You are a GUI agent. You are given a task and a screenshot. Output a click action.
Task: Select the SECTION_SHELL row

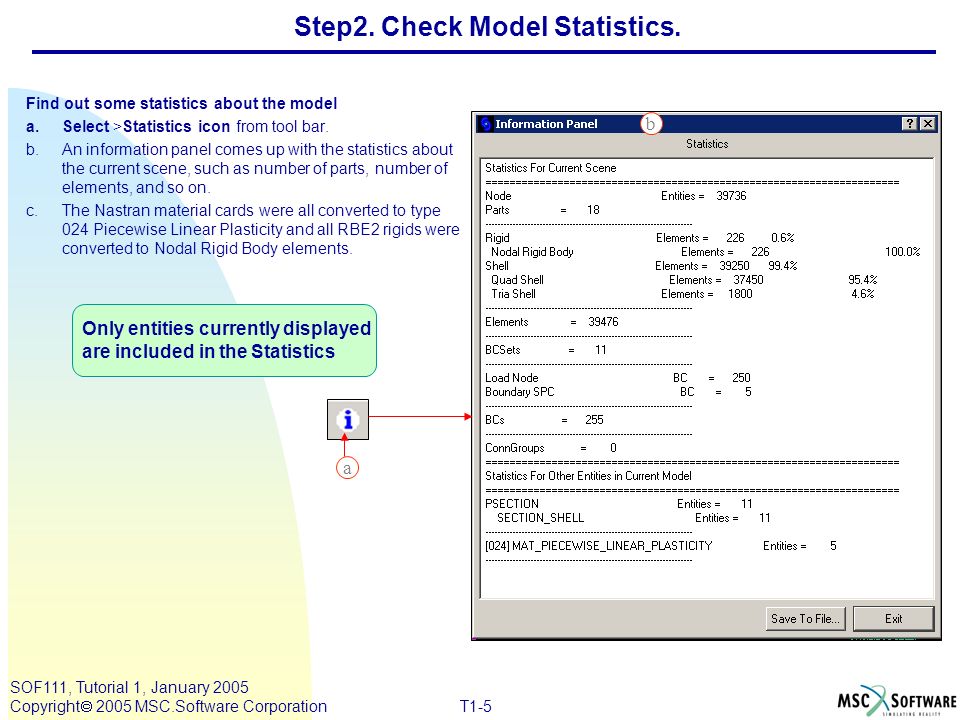pos(634,518)
